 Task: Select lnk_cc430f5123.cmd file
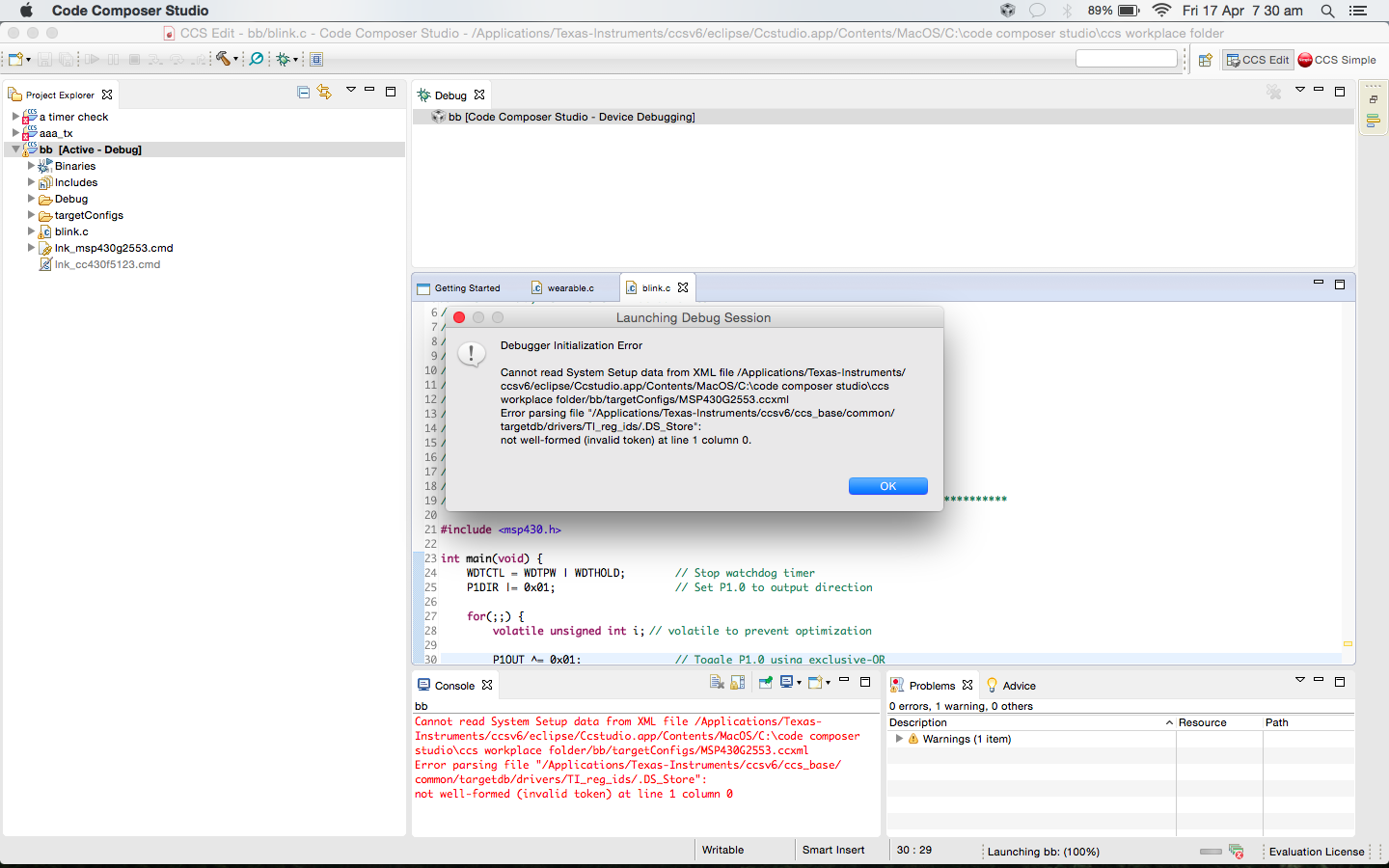click(107, 264)
